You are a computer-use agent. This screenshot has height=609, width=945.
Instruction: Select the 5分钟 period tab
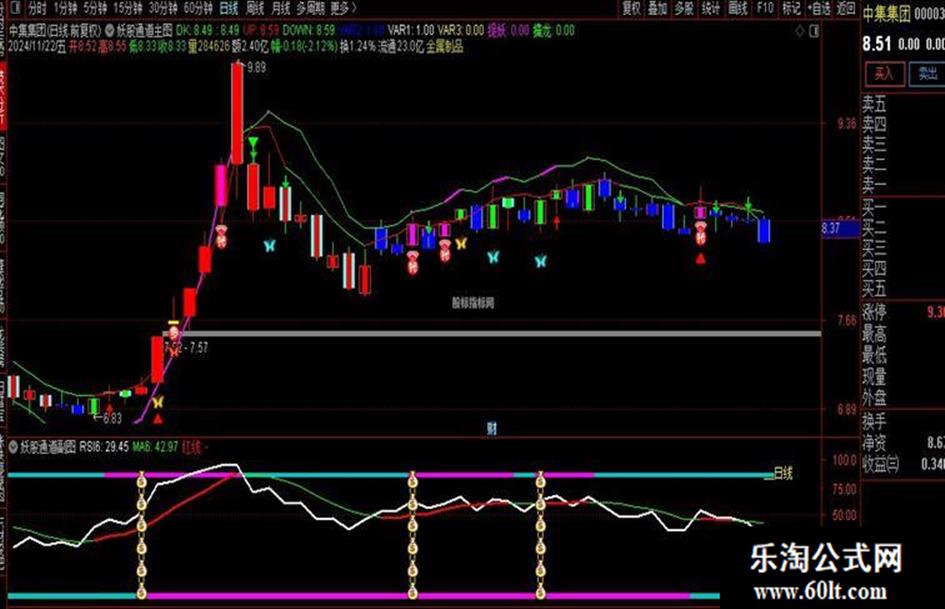95,8
